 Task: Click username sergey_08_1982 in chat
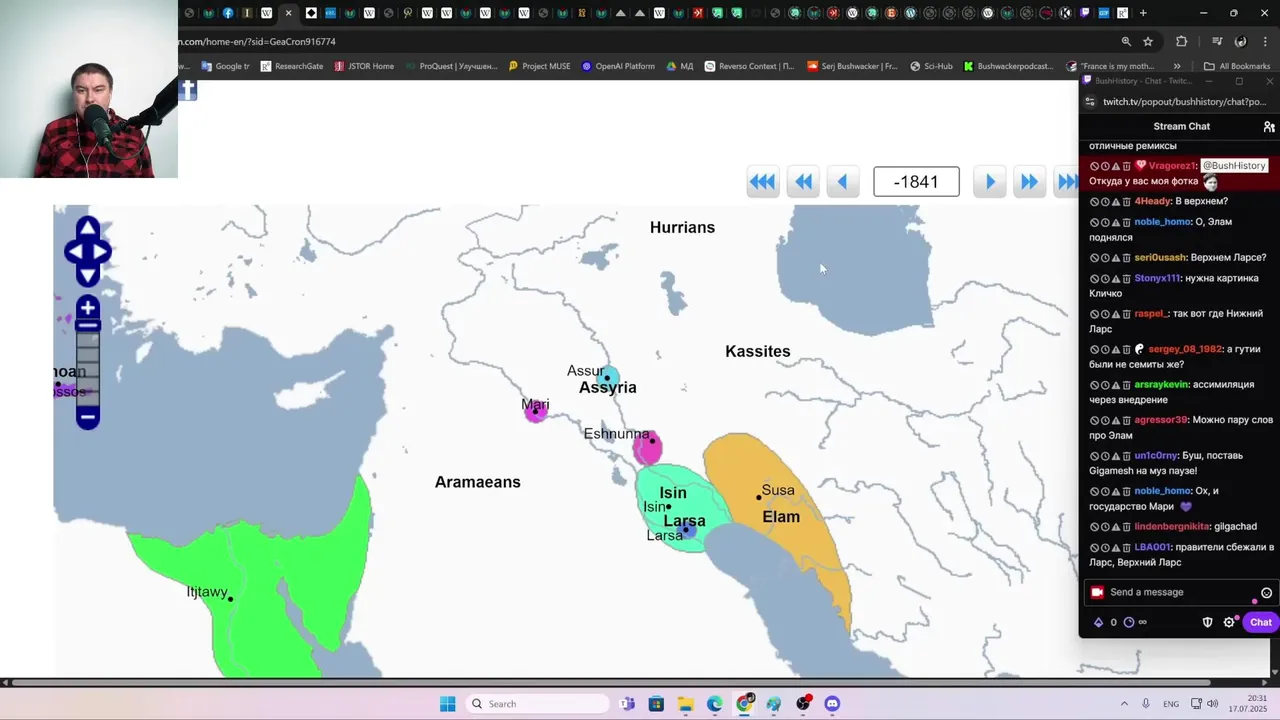coord(1184,349)
